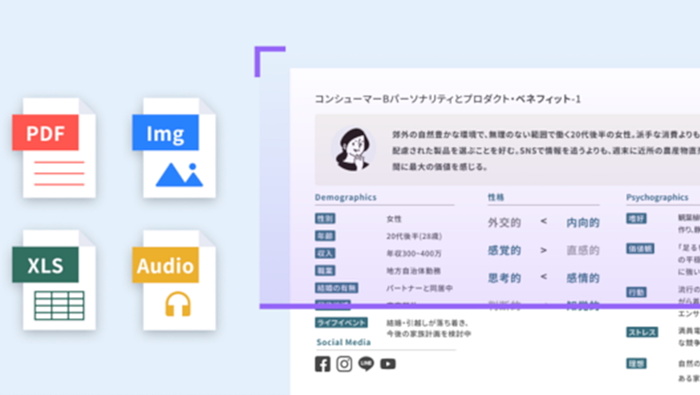Click the Psychographics section heading
Image resolution: width=700 pixels, height=395 pixels.
coord(657,197)
